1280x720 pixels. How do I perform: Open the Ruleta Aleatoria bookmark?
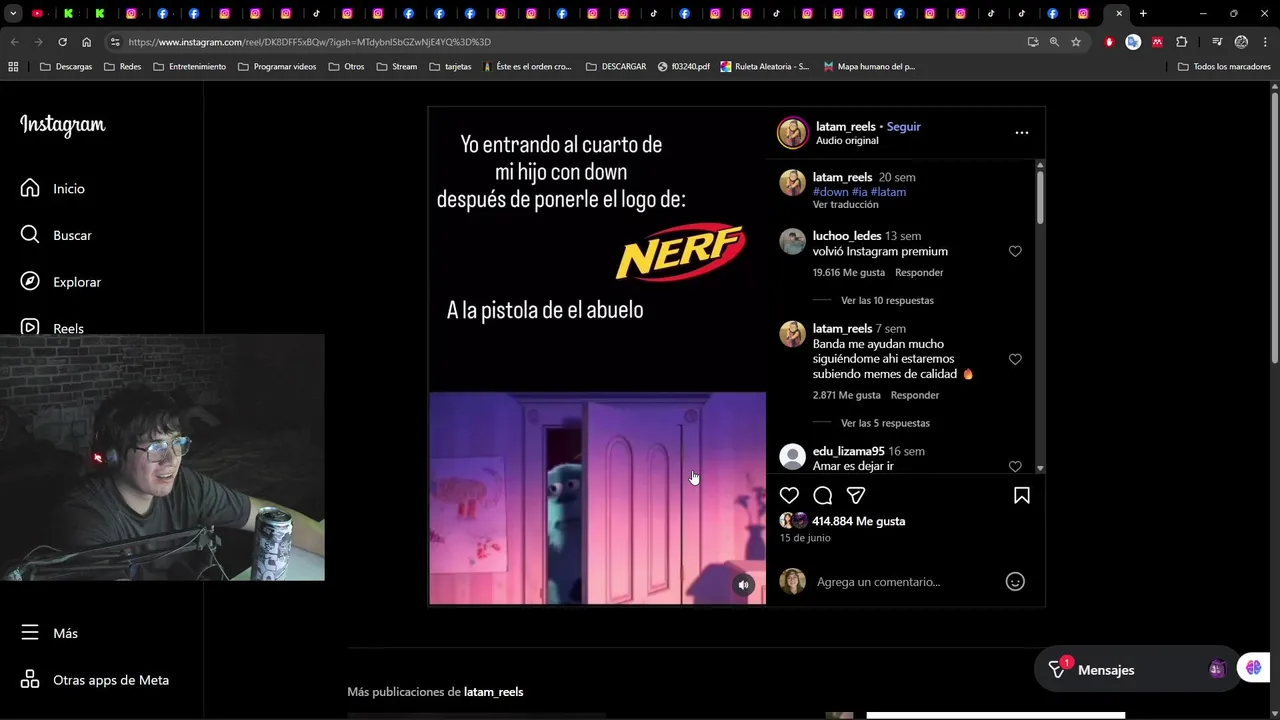[x=765, y=67]
